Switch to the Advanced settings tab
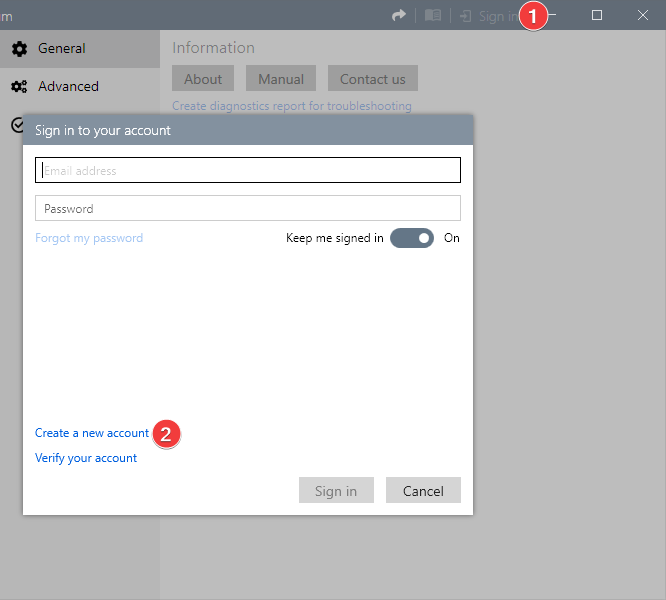 [80, 87]
